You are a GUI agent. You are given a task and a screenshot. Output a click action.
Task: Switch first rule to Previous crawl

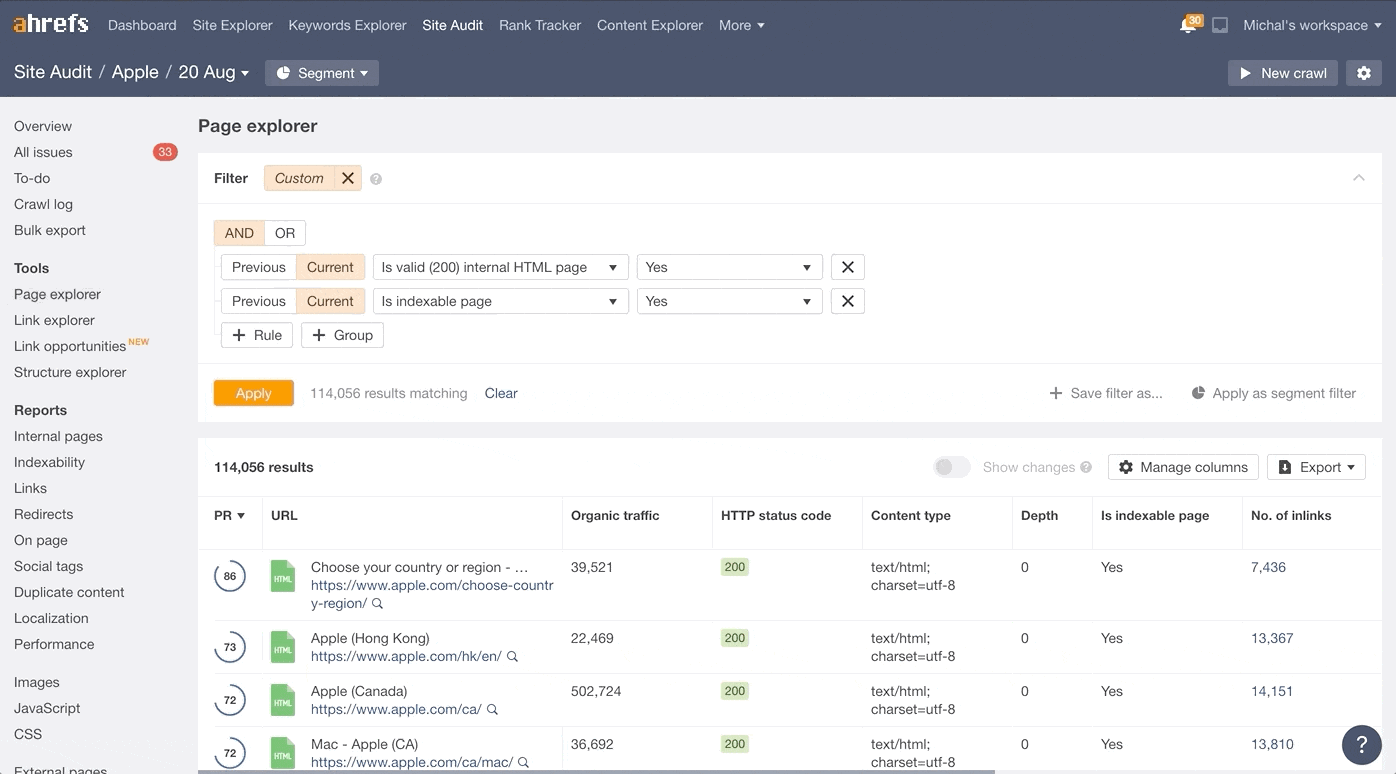pyautogui.click(x=258, y=267)
